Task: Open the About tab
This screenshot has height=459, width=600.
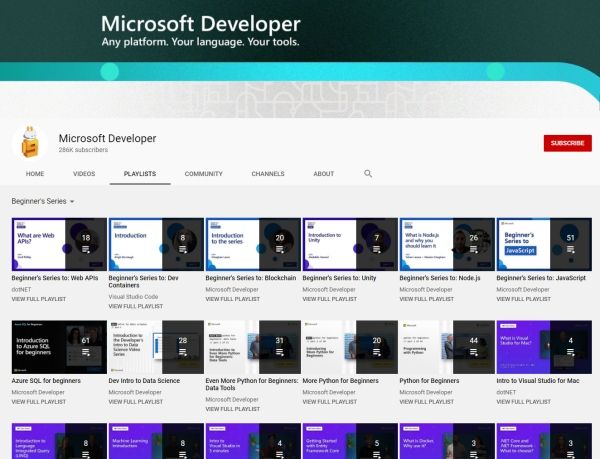Action: (323, 174)
